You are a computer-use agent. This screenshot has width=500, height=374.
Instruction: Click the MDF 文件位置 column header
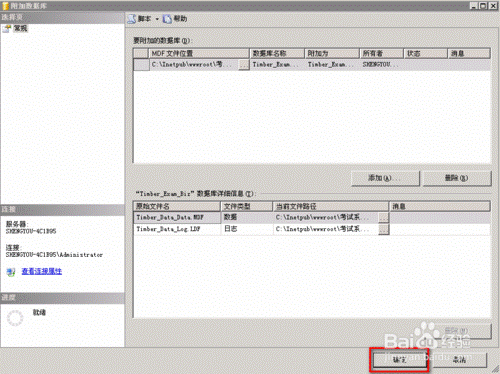click(x=199, y=53)
